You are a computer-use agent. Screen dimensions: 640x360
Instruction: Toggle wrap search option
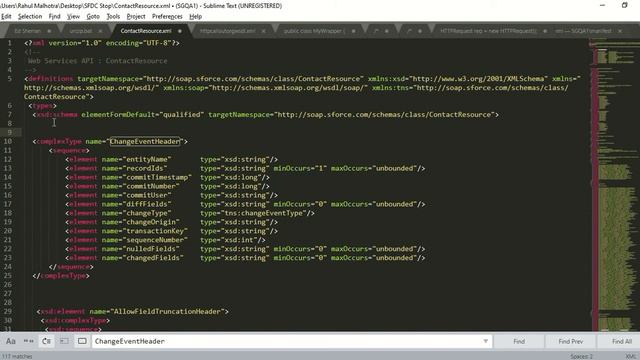coord(47,341)
